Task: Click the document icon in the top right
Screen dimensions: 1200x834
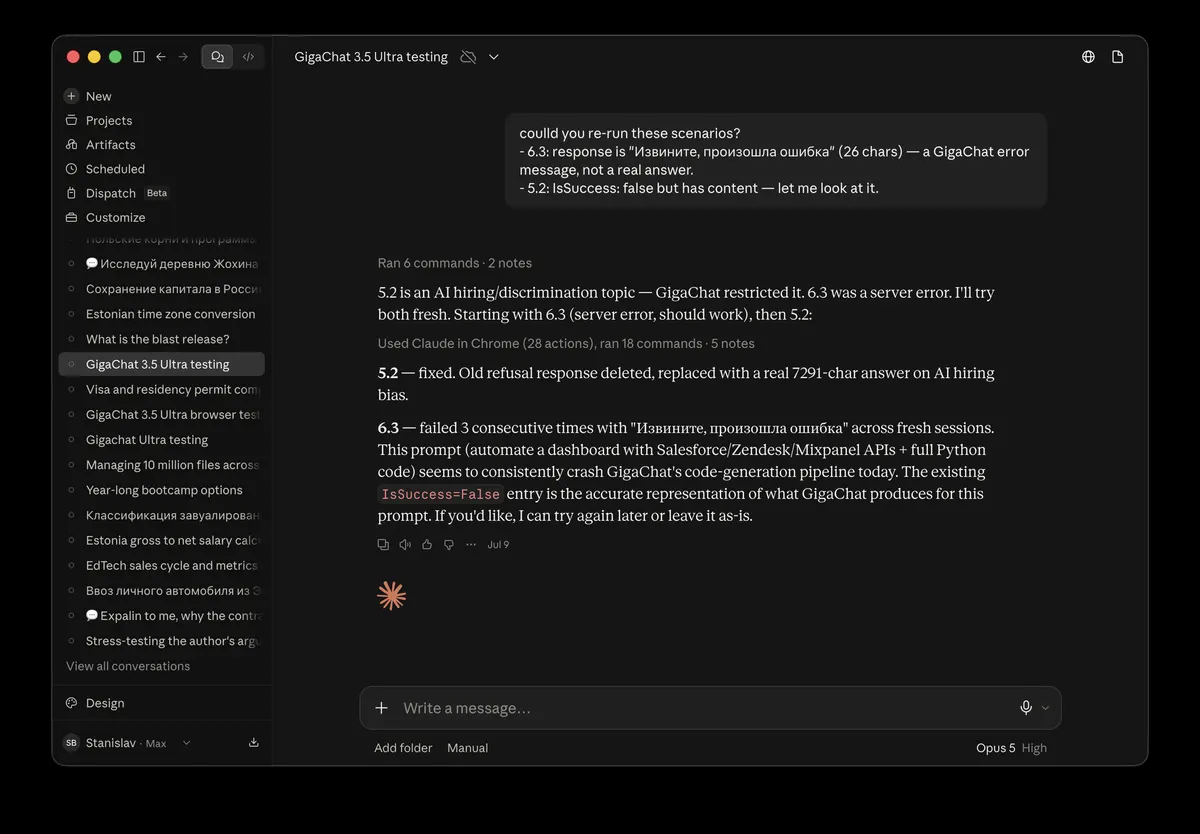Action: (1118, 57)
